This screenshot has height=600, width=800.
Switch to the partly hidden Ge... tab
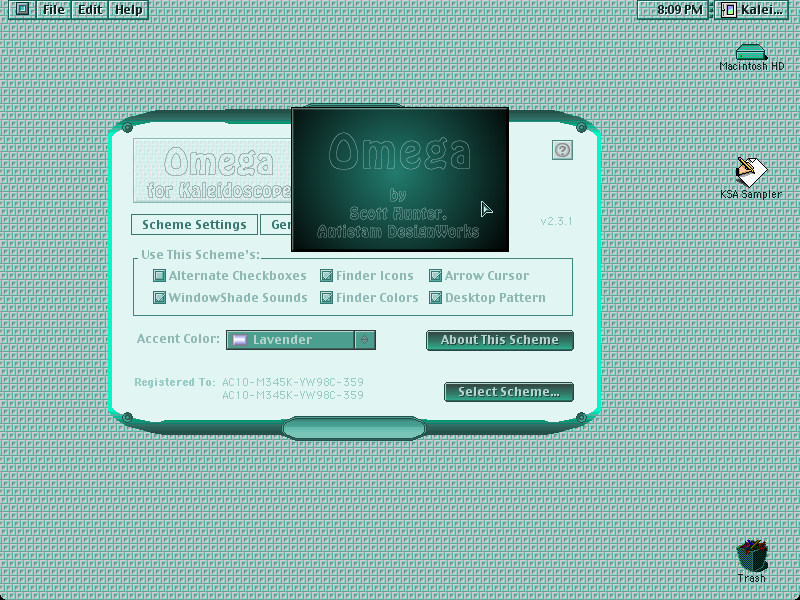276,224
